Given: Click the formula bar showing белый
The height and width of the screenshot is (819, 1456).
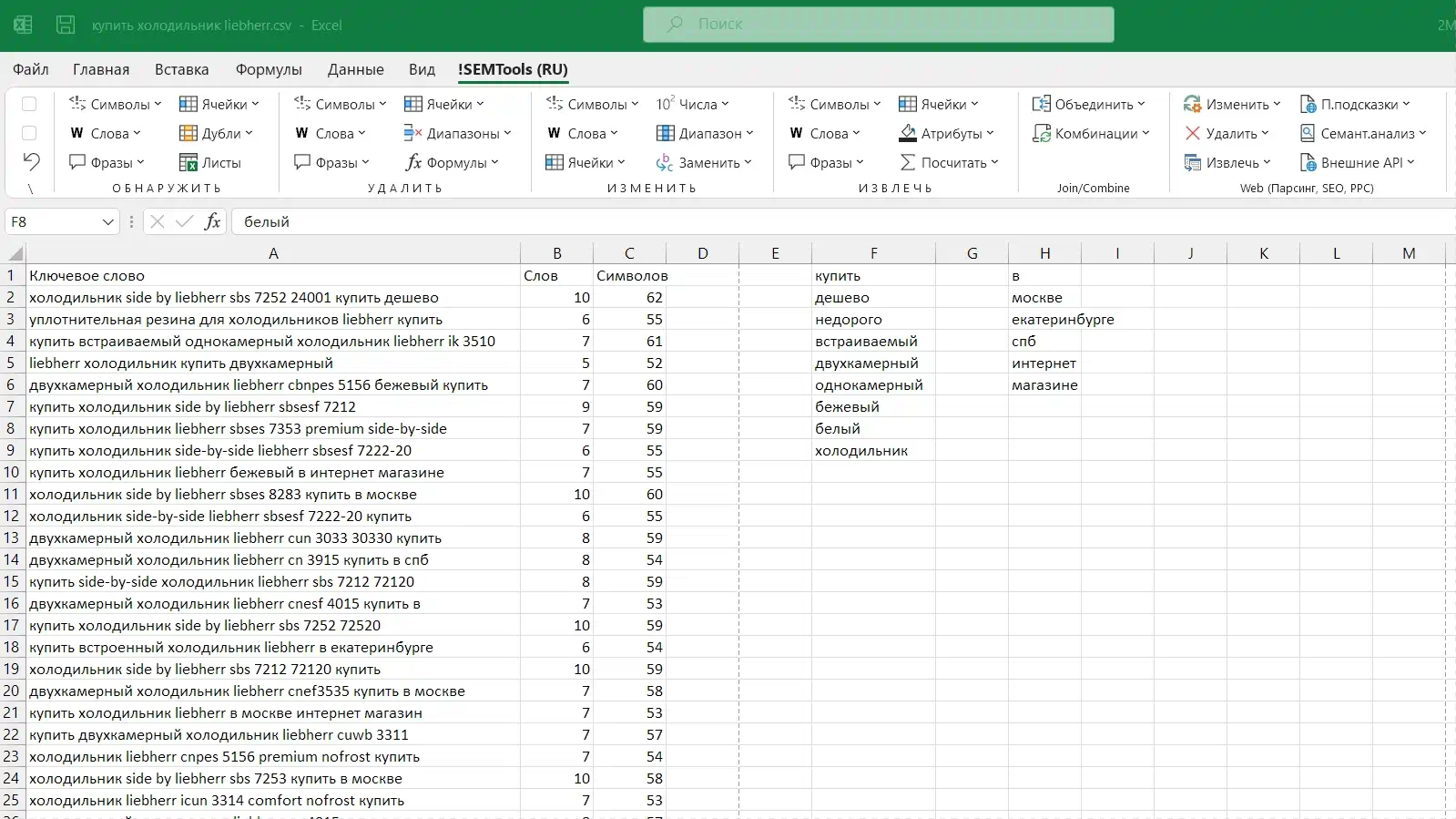Looking at the screenshot, I should point(843,221).
